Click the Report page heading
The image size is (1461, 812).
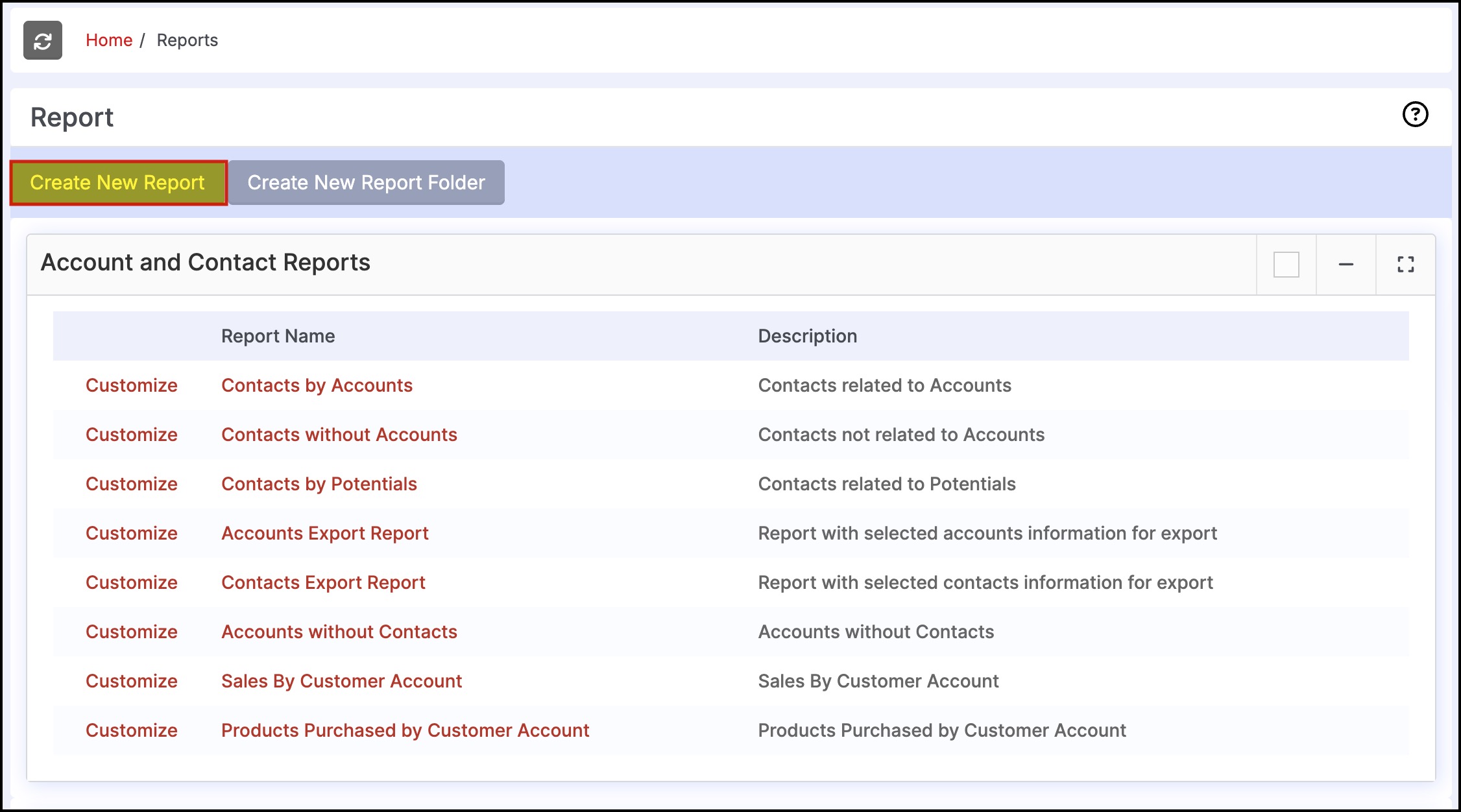click(72, 118)
